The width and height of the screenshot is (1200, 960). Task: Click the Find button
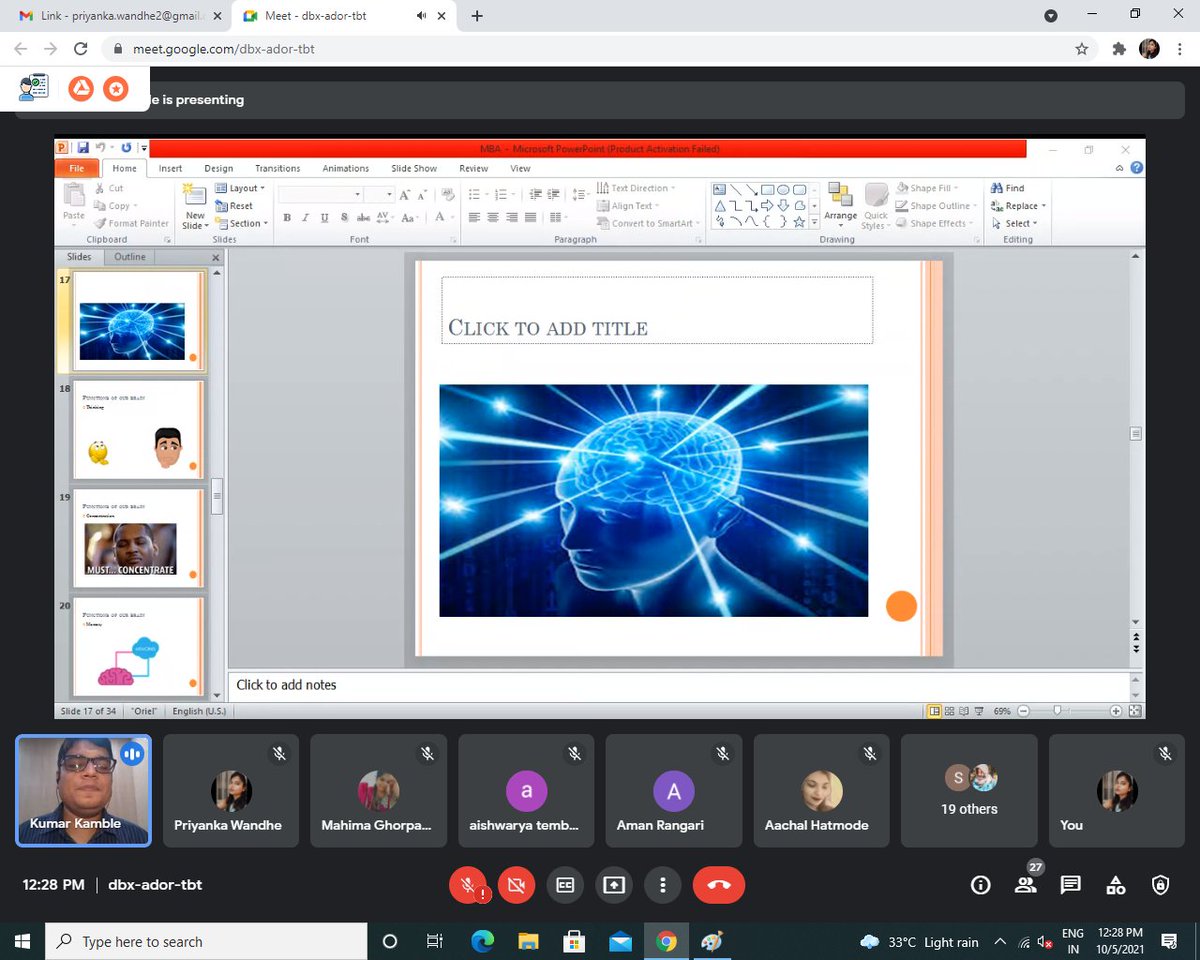(x=1007, y=188)
